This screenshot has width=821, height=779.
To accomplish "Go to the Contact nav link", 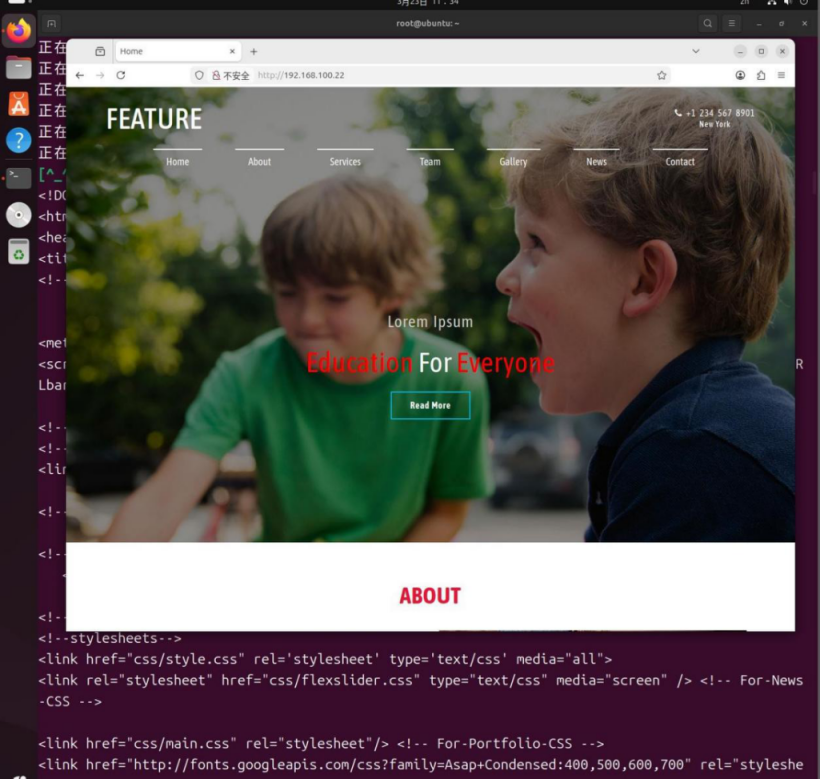I will click(x=680, y=162).
